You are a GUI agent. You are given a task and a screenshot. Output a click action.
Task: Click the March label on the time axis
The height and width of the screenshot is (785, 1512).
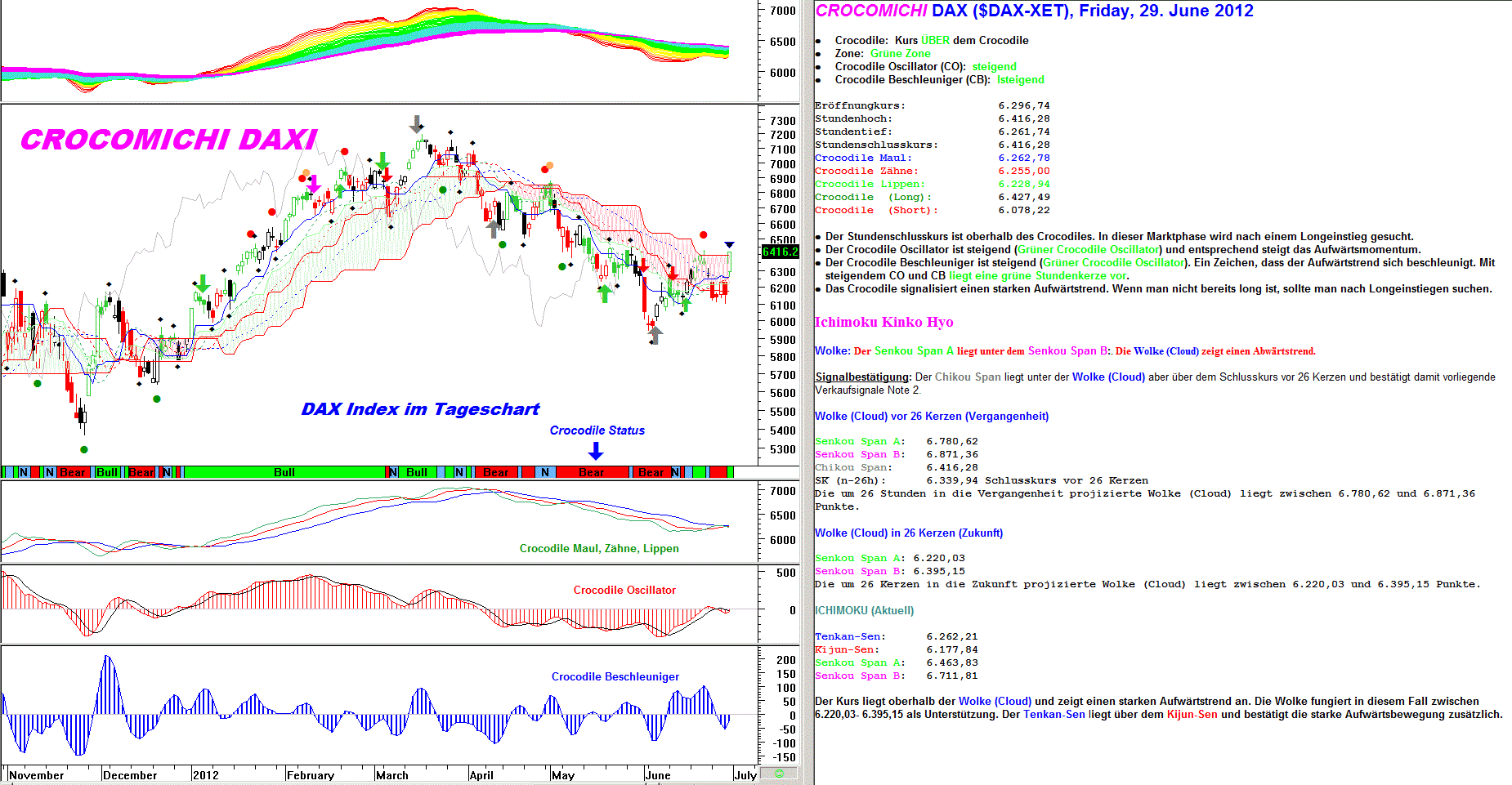click(392, 775)
